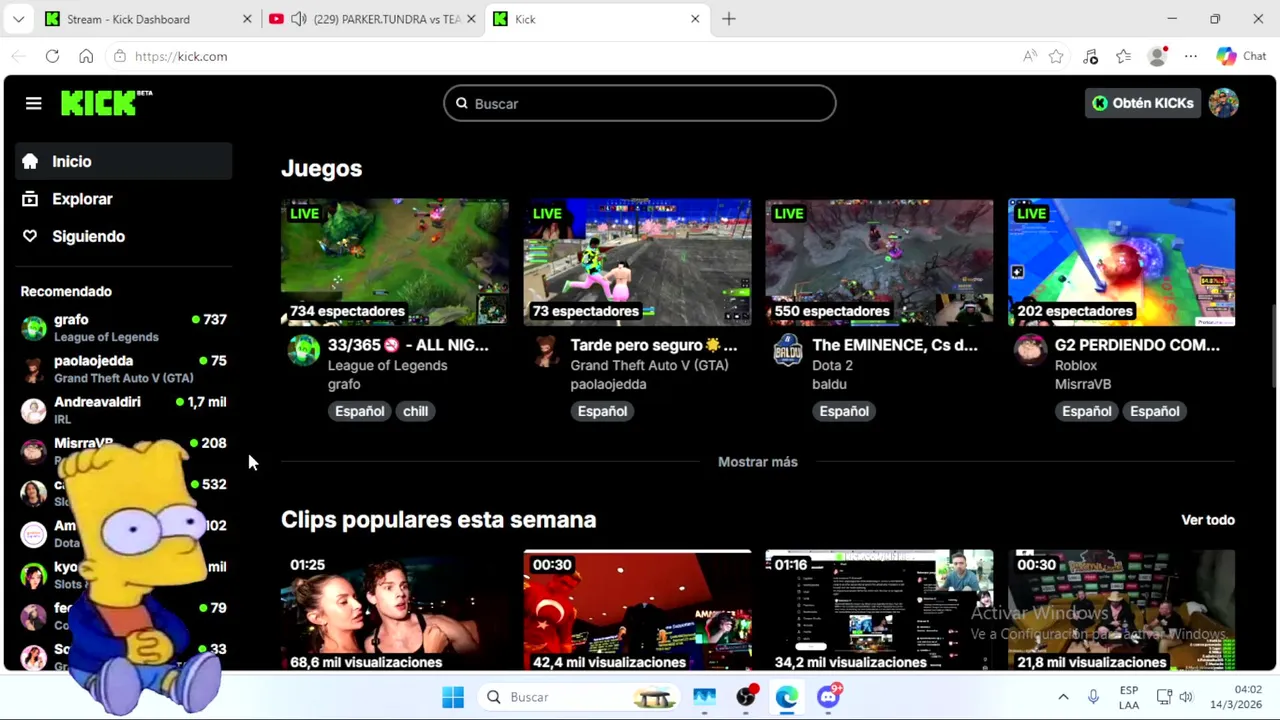Screen dimensions: 1280x720
Task: Click the Obtén KICKs button
Action: (x=1143, y=103)
